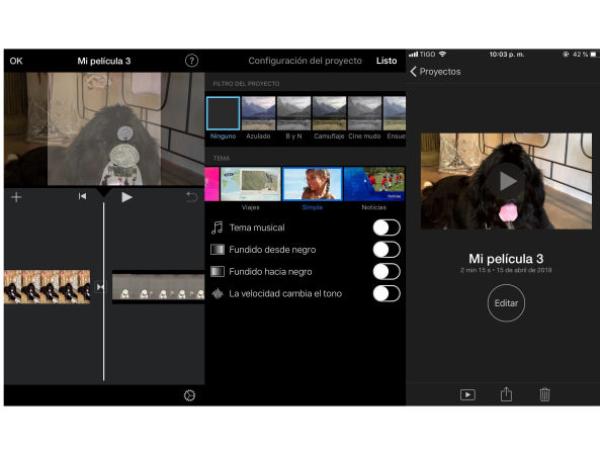Play the timeline preview

127,197
